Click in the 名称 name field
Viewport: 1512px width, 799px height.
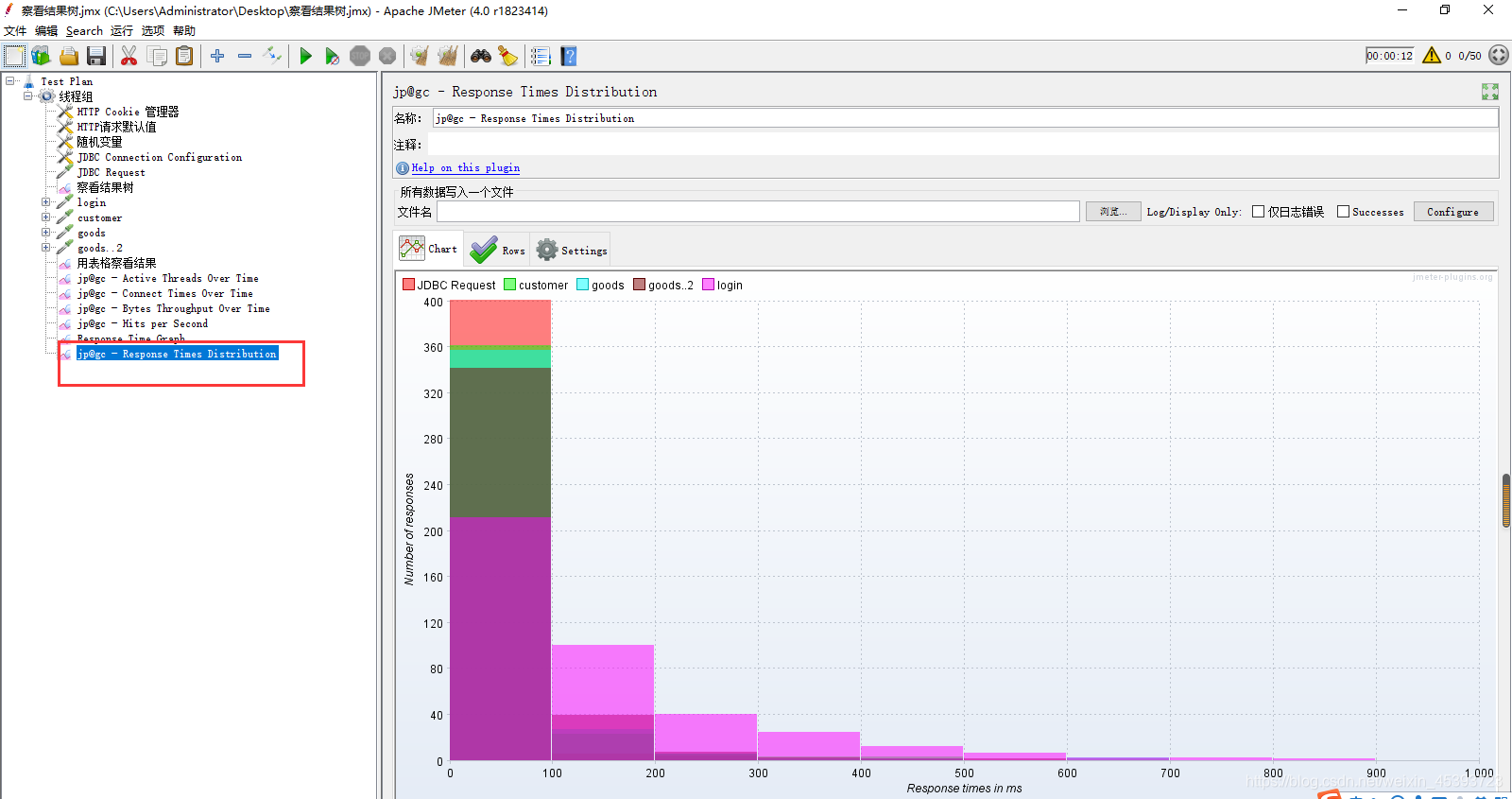point(965,118)
